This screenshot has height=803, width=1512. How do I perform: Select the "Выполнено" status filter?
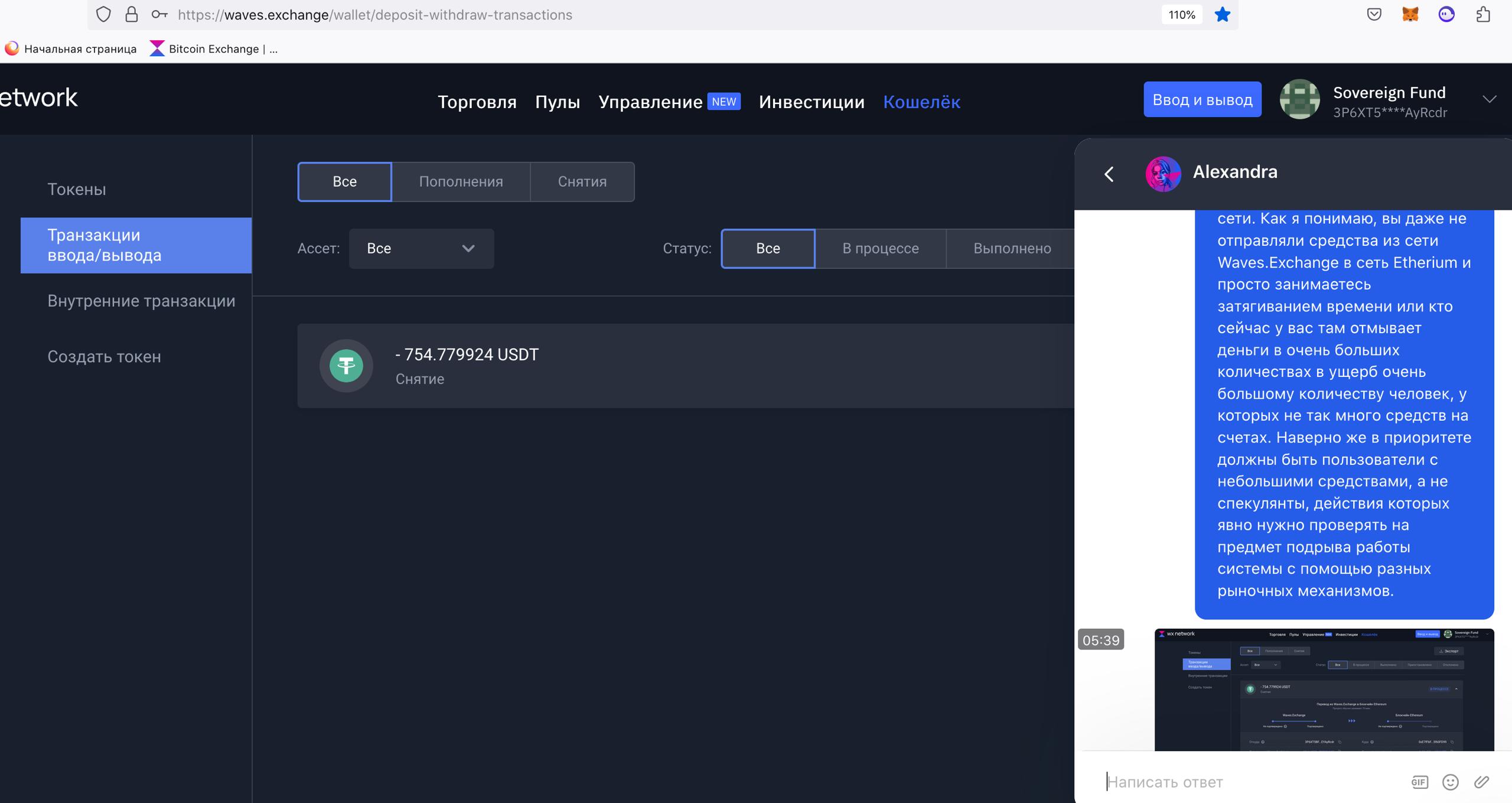tap(1012, 248)
